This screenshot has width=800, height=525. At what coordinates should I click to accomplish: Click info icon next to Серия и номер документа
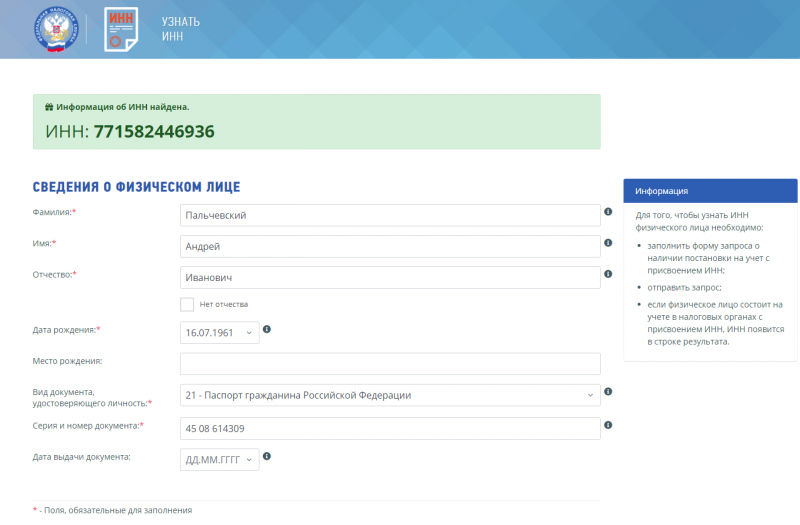click(608, 425)
